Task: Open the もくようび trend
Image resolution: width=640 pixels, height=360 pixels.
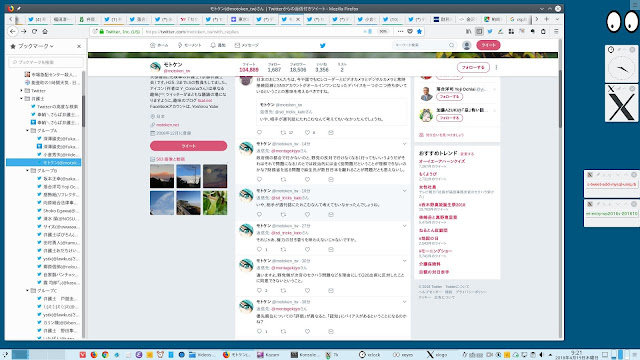Action: pyautogui.click(x=428, y=174)
